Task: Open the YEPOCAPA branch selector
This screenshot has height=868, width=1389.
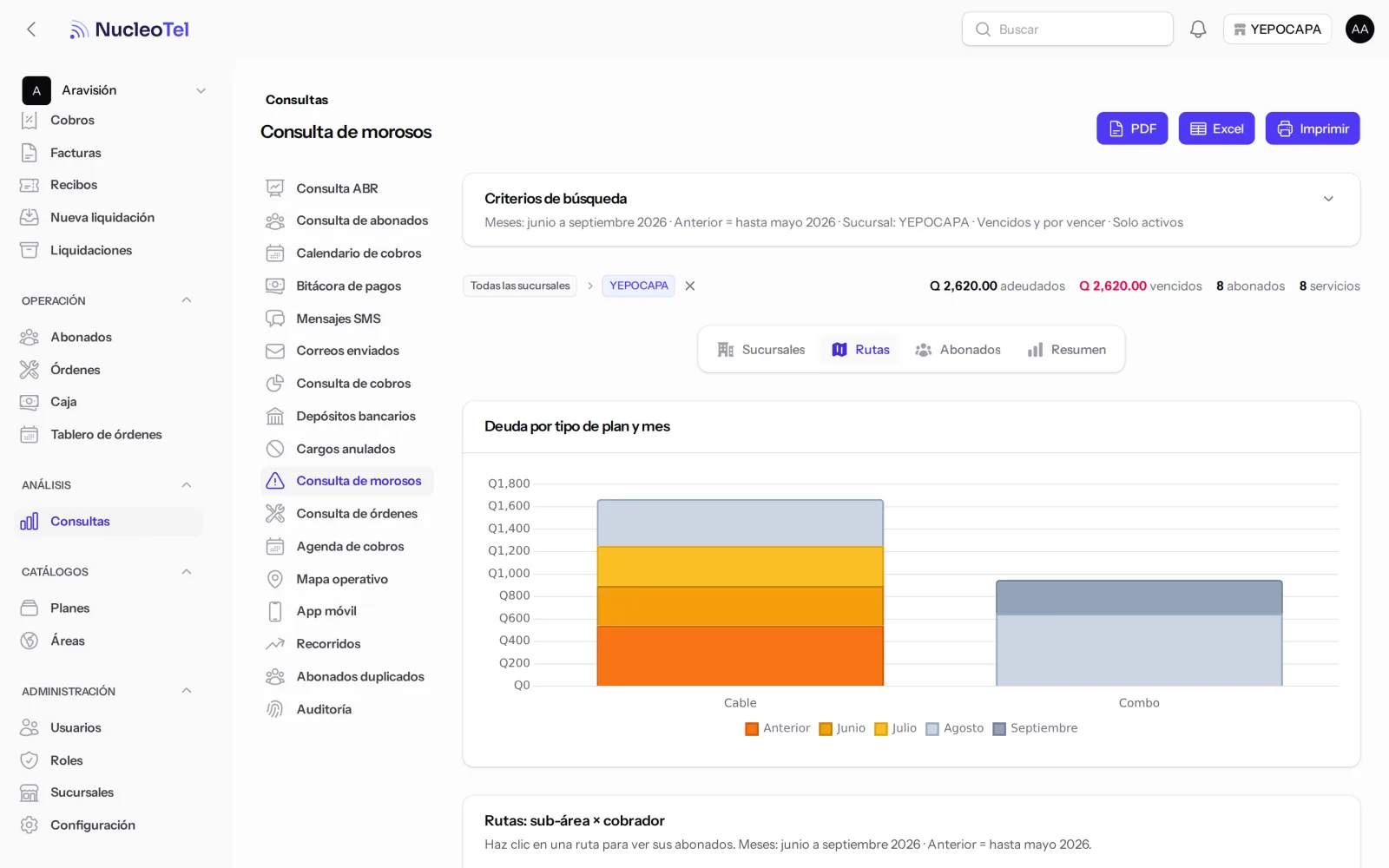Action: pyautogui.click(x=1277, y=30)
